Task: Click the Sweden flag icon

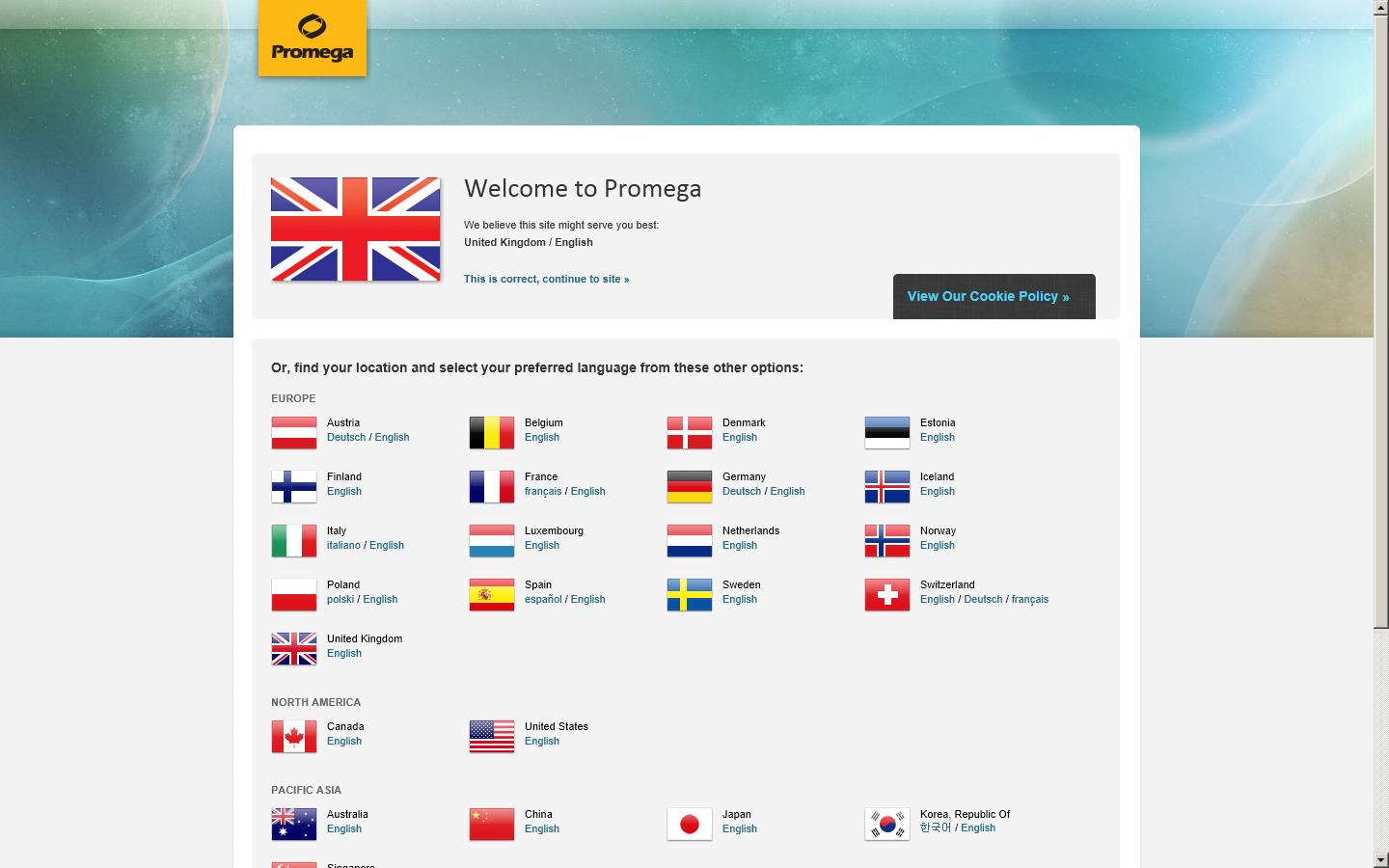Action: point(689,594)
